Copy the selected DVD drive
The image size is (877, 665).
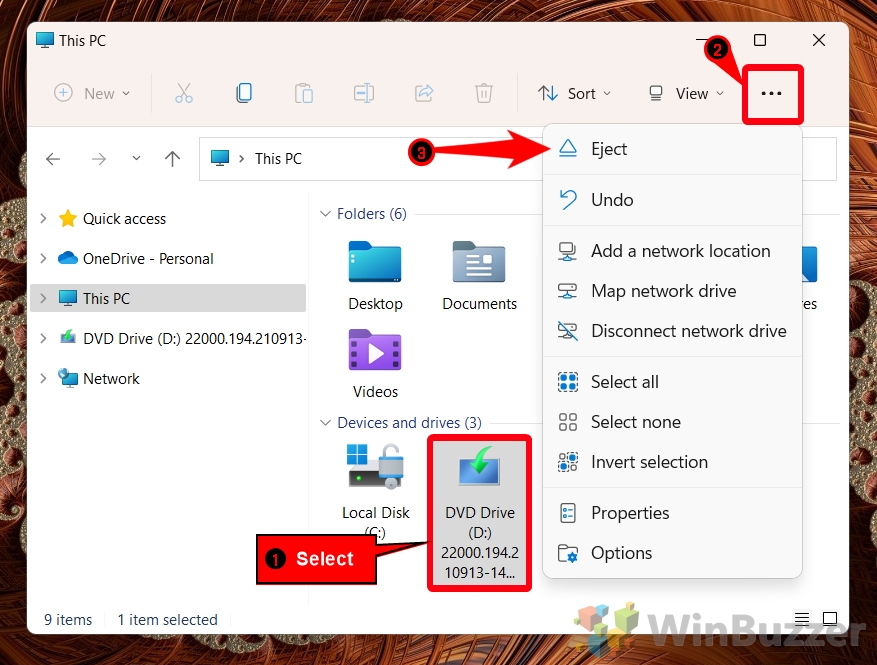pyautogui.click(x=244, y=92)
